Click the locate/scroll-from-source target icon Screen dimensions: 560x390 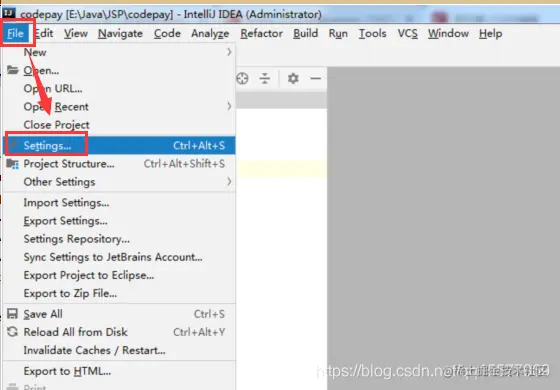(242, 78)
